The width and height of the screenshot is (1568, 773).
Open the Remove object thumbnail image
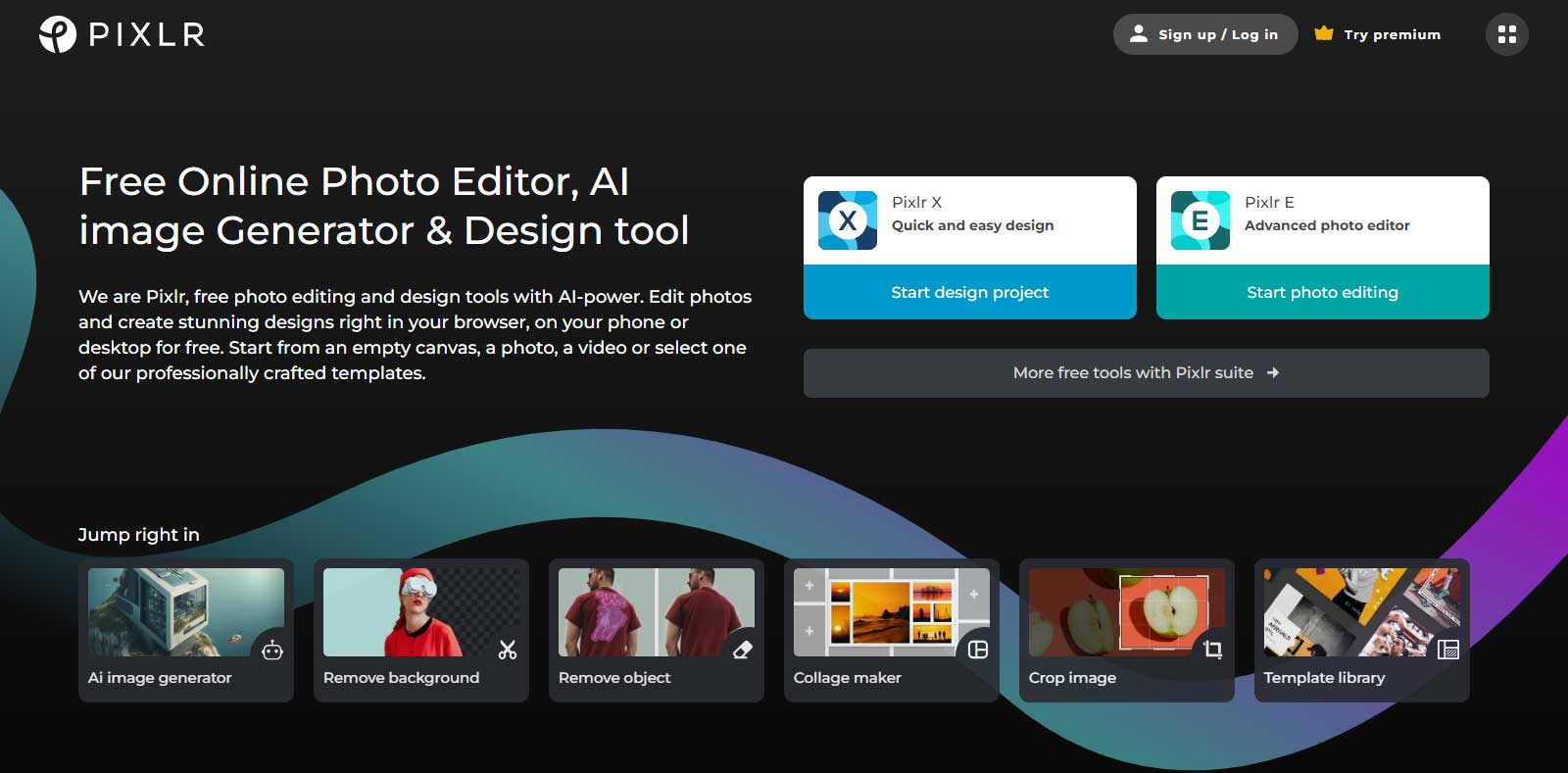657,612
